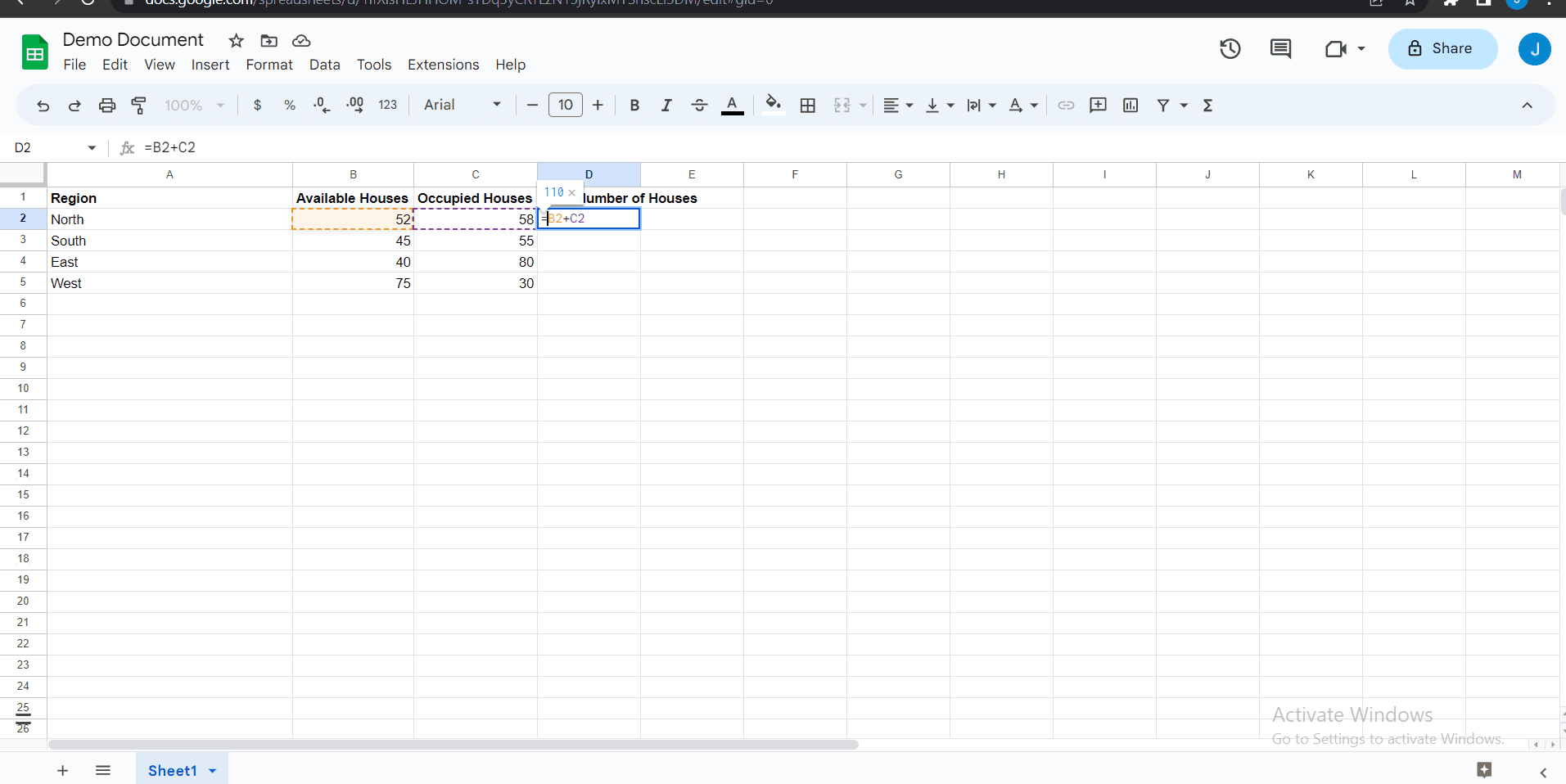Decrease decimal places
Image resolution: width=1566 pixels, height=784 pixels.
[x=321, y=105]
